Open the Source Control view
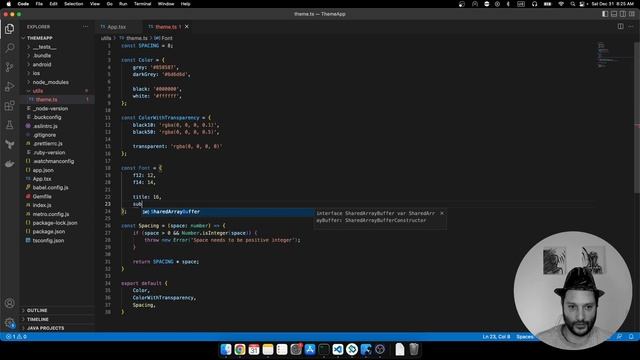Viewport: 640px width, 360px height. pyautogui.click(x=9, y=67)
